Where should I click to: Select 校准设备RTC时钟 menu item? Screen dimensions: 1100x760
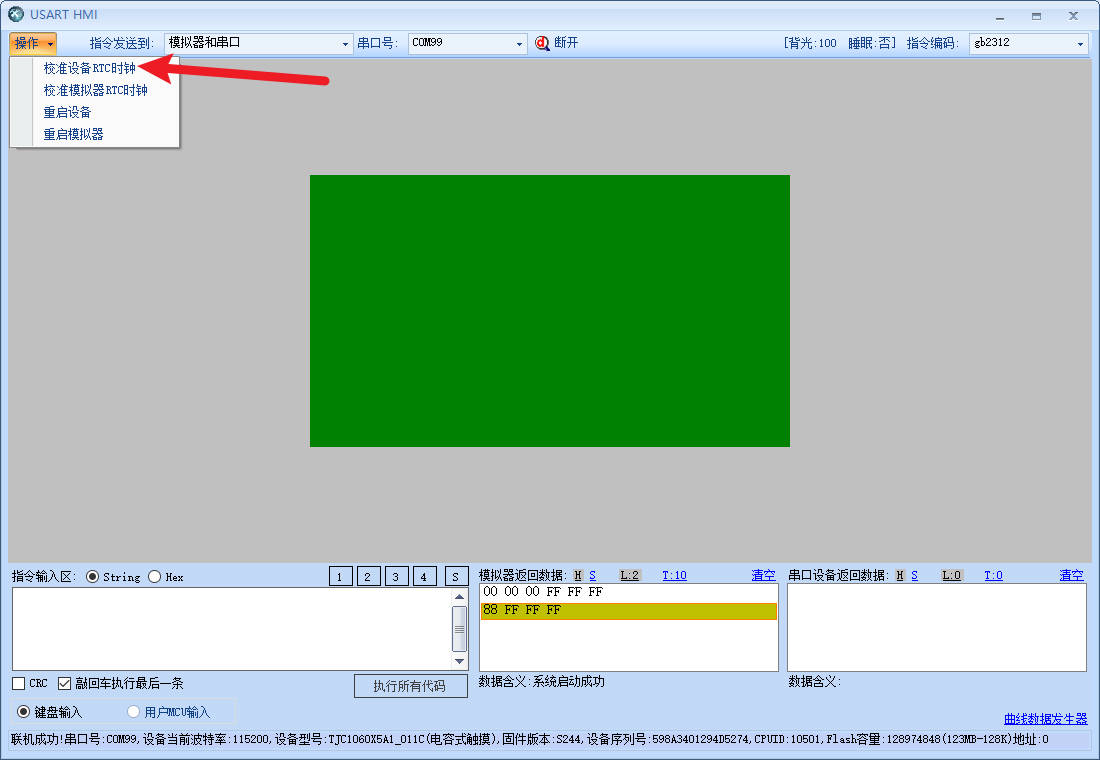pyautogui.click(x=90, y=68)
